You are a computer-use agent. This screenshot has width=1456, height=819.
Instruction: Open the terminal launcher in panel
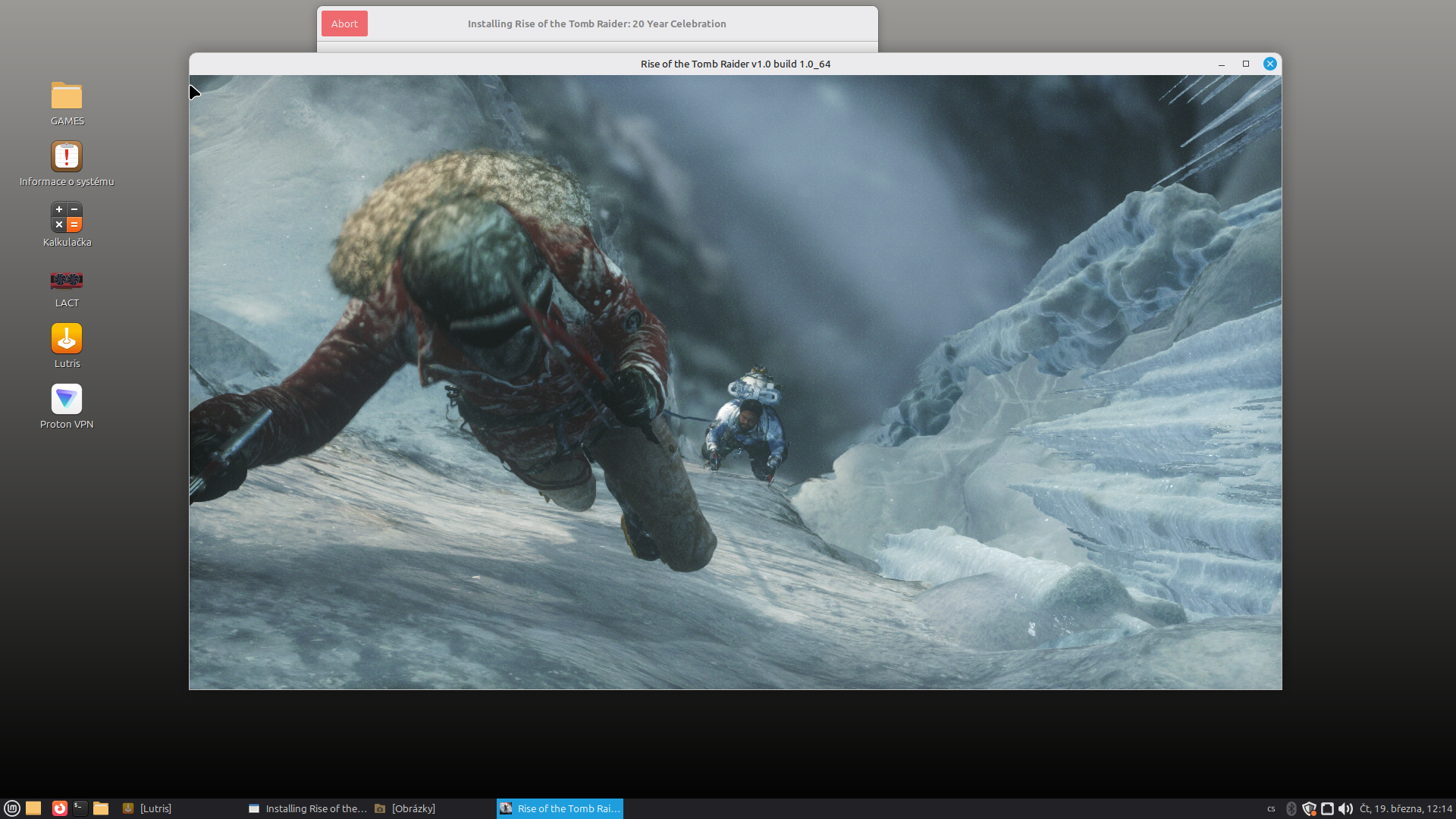[80, 808]
